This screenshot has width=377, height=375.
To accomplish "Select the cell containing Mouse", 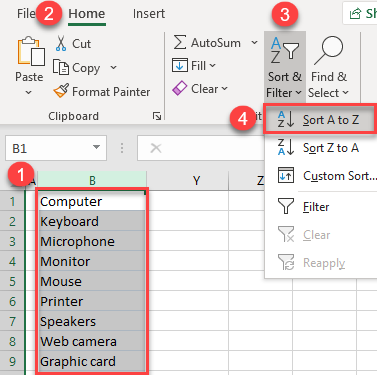I will tap(92, 281).
